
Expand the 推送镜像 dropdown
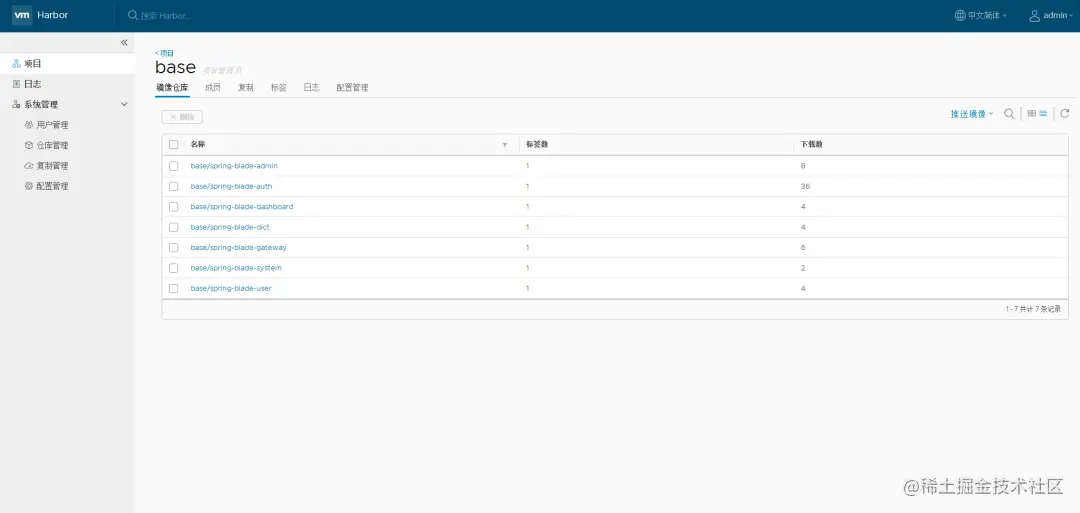click(x=972, y=114)
